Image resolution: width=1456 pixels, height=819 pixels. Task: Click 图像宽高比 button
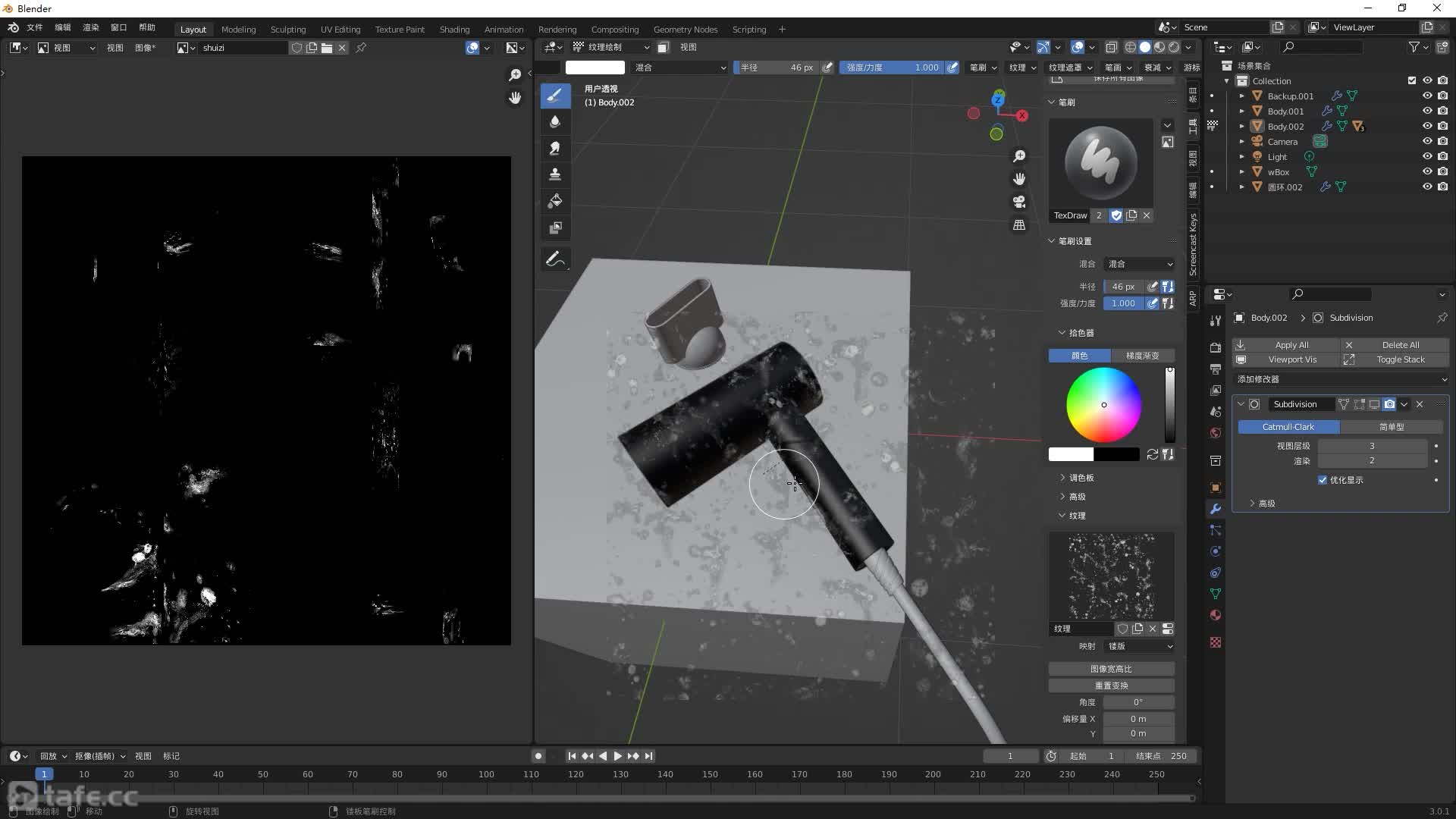[x=1111, y=669]
